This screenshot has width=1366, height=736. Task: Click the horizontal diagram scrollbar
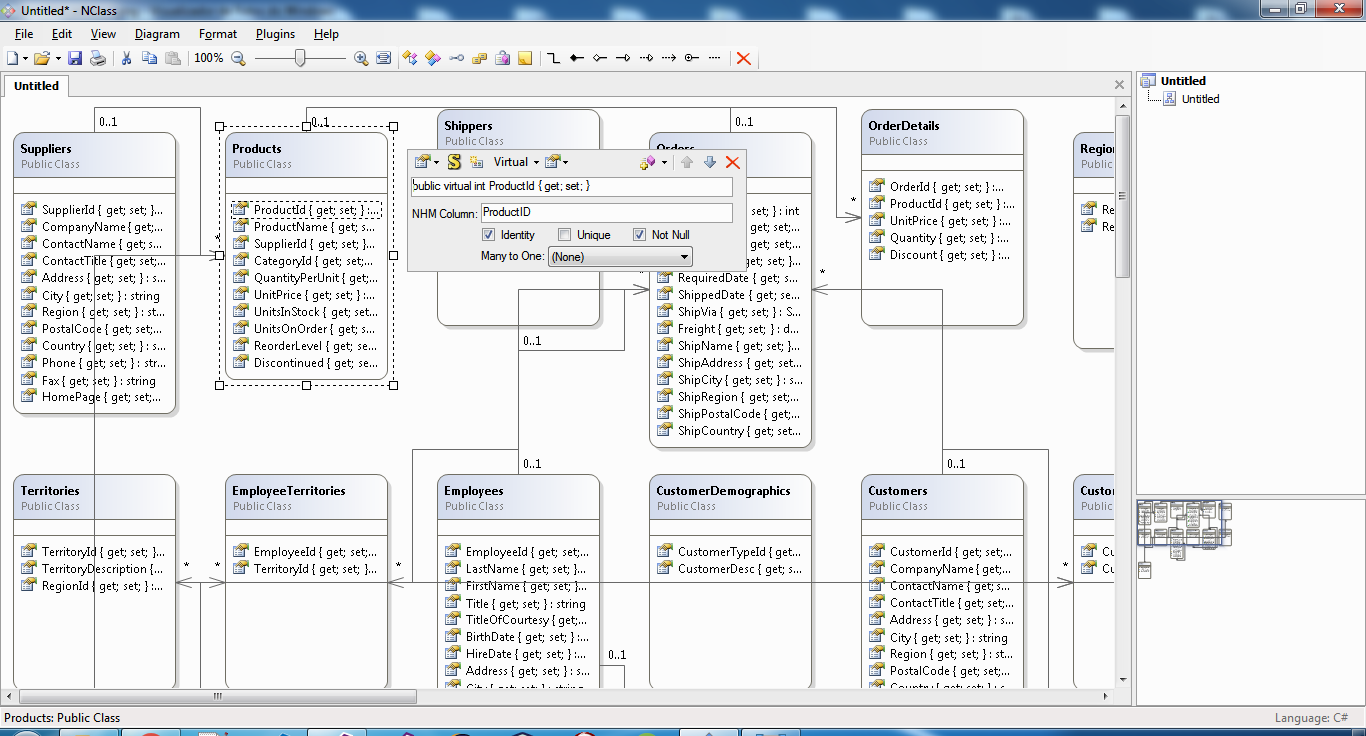(x=560, y=696)
